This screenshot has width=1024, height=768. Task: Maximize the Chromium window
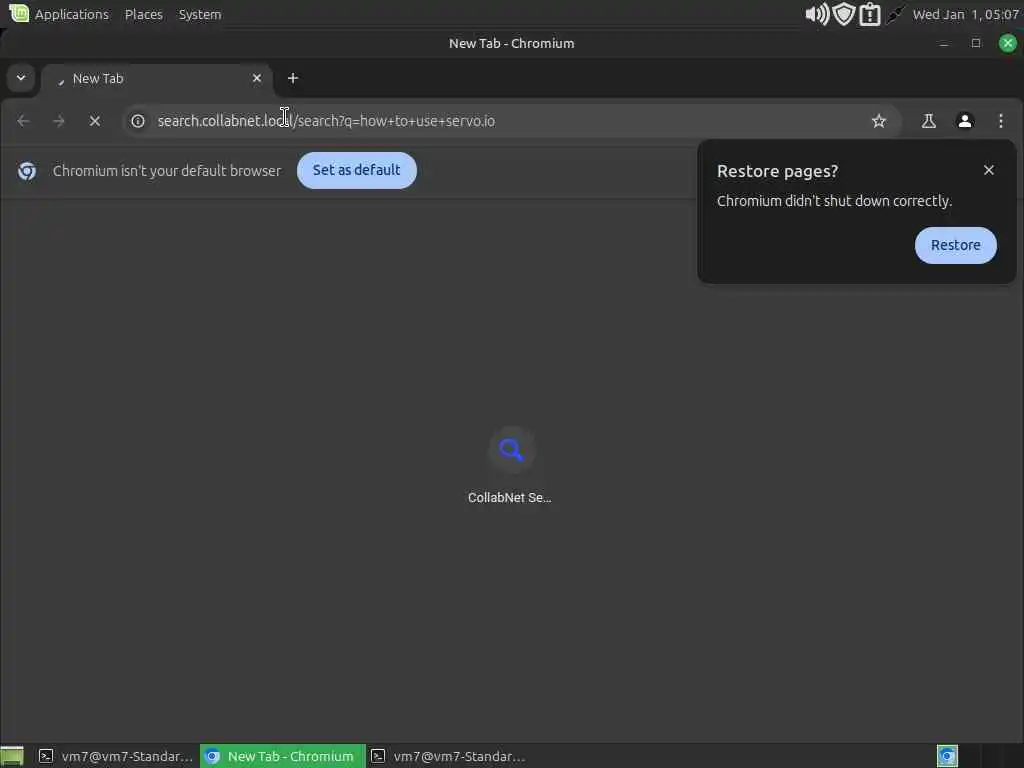[x=976, y=43]
